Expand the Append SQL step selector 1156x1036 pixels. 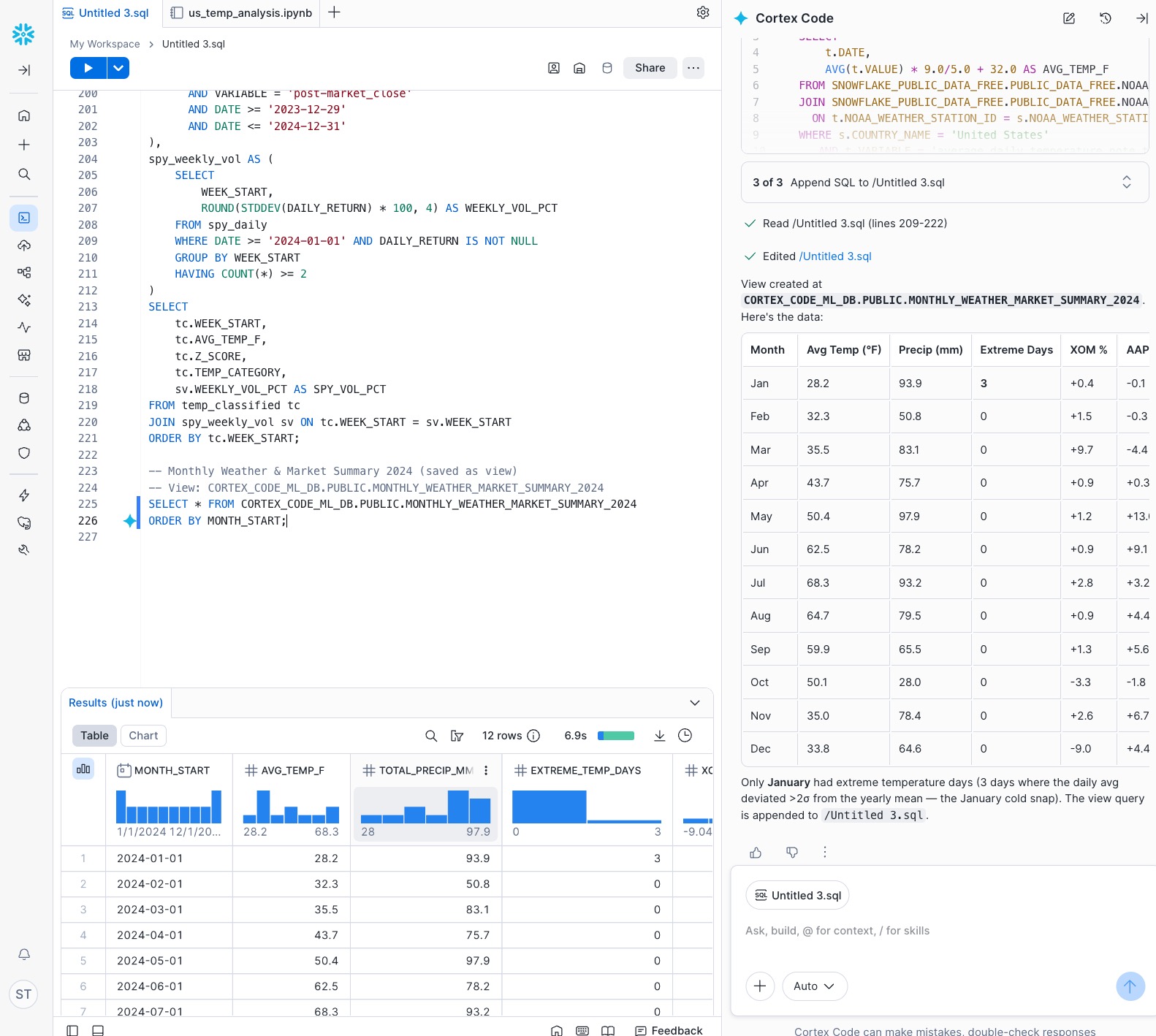[x=1126, y=182]
